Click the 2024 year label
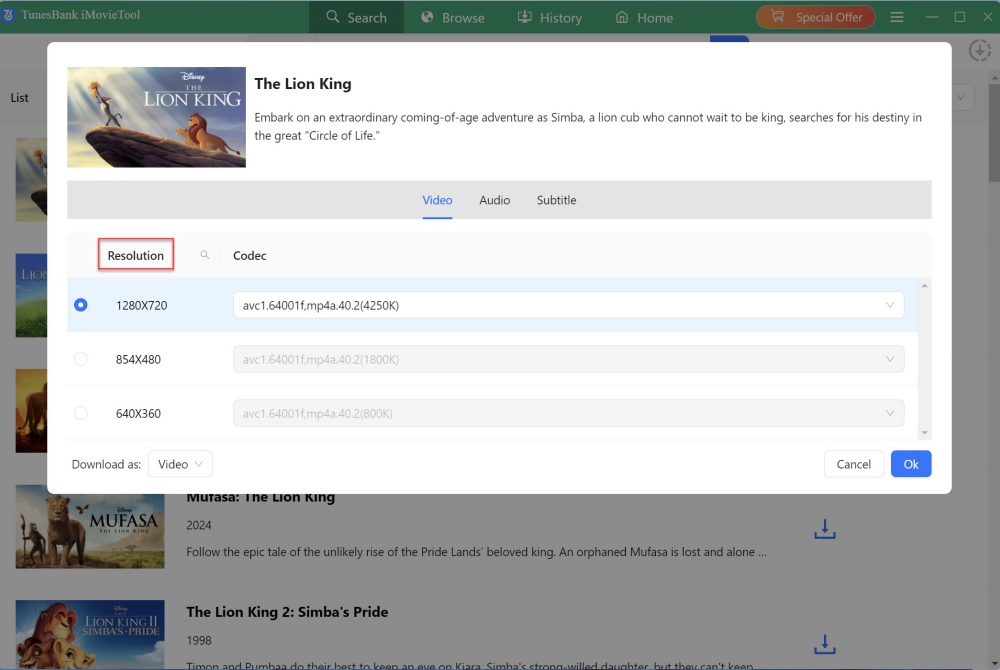This screenshot has height=670, width=1000. 198,525
